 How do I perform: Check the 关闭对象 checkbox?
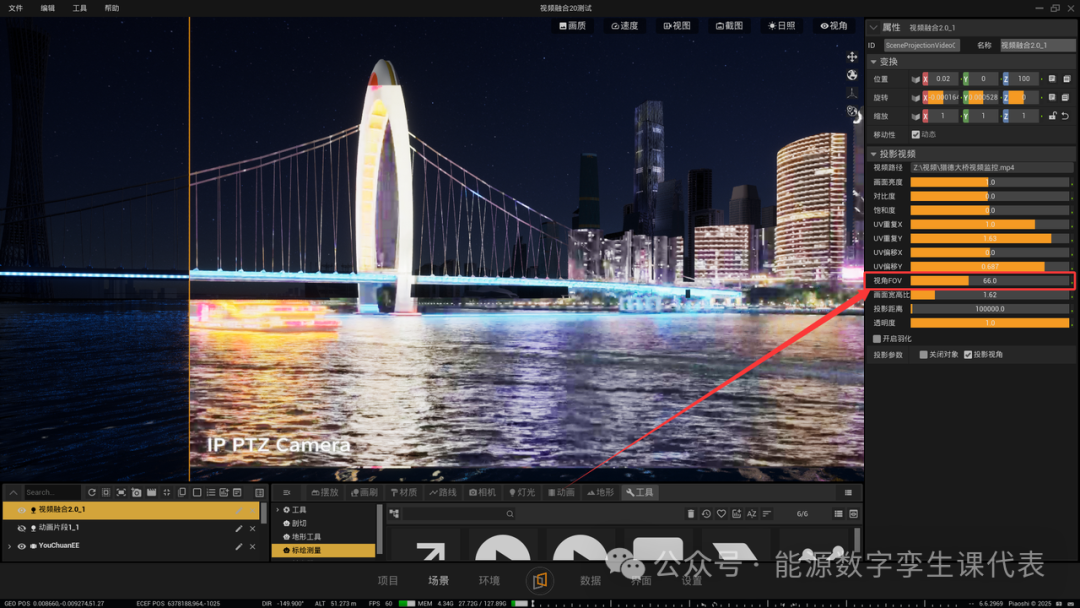pyautogui.click(x=924, y=355)
